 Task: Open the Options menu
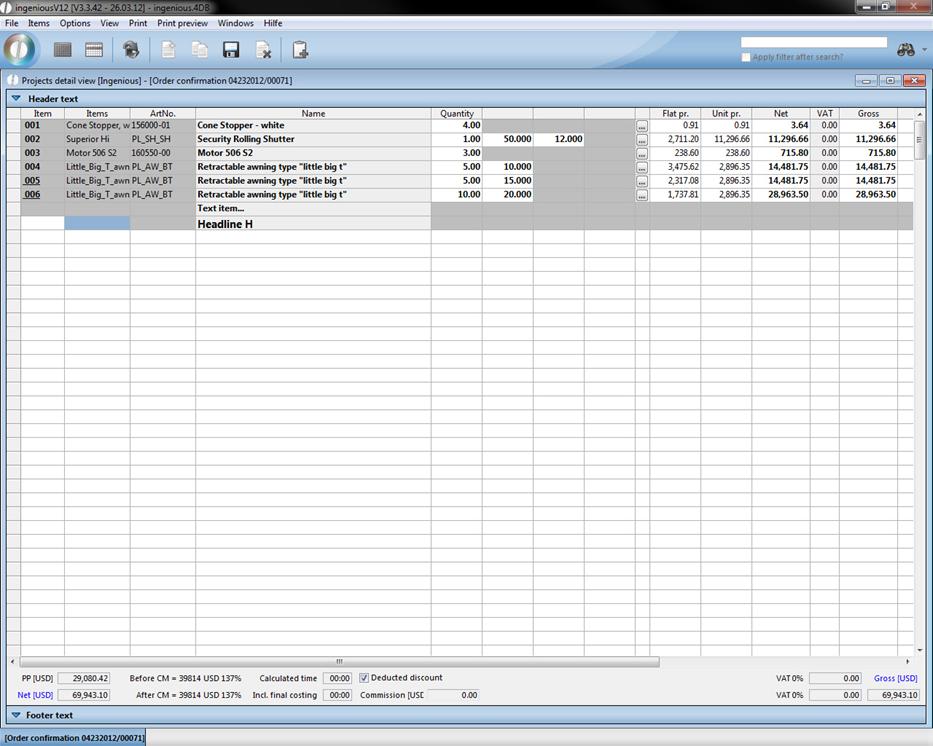[x=75, y=23]
